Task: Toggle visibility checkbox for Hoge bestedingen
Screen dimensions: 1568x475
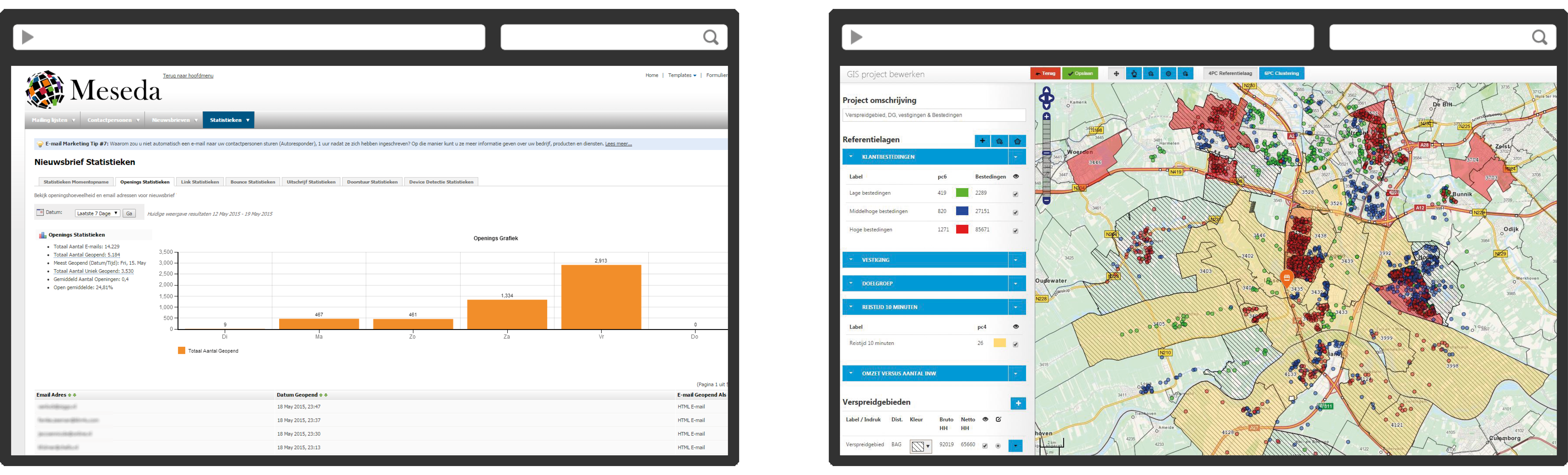Action: pos(1015,231)
